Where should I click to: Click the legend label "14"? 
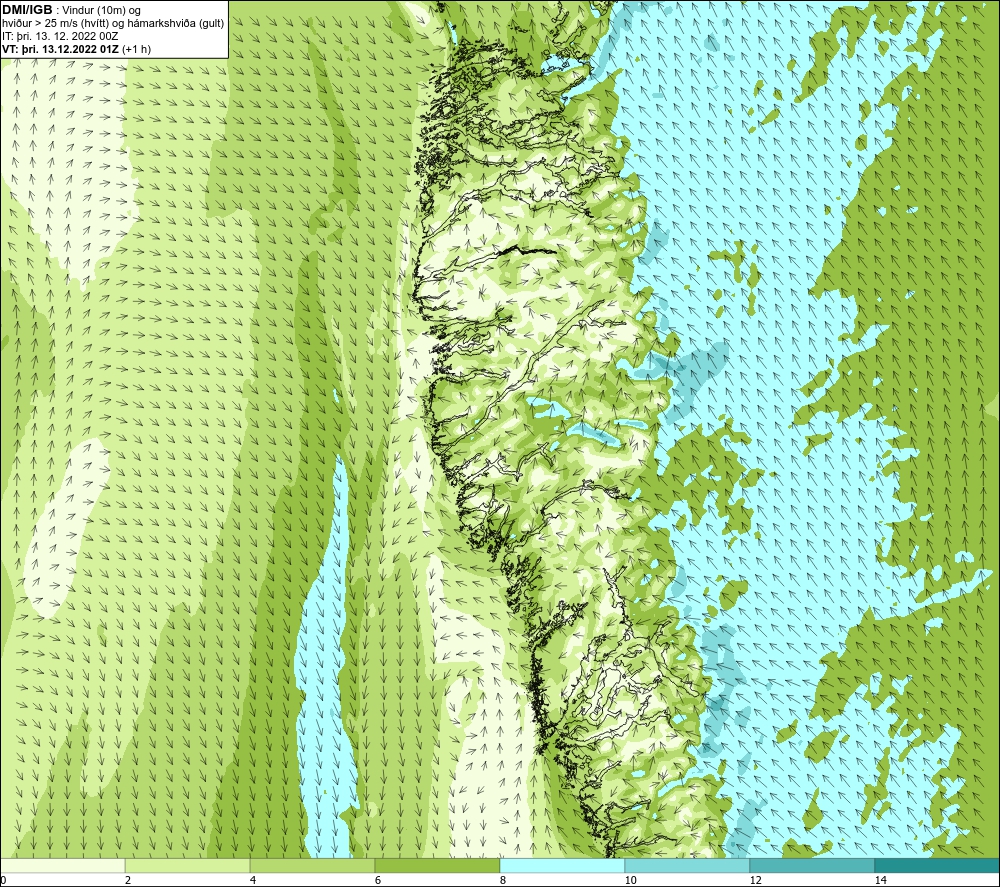point(880,880)
